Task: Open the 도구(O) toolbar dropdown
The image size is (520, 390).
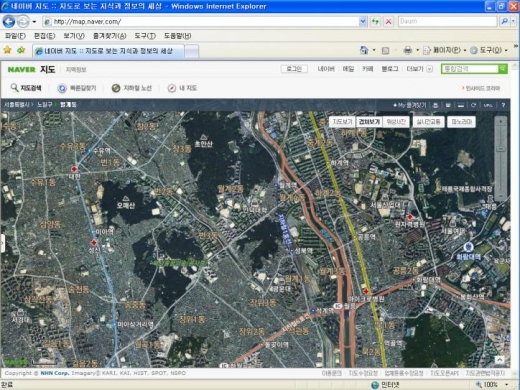Action: pos(489,50)
